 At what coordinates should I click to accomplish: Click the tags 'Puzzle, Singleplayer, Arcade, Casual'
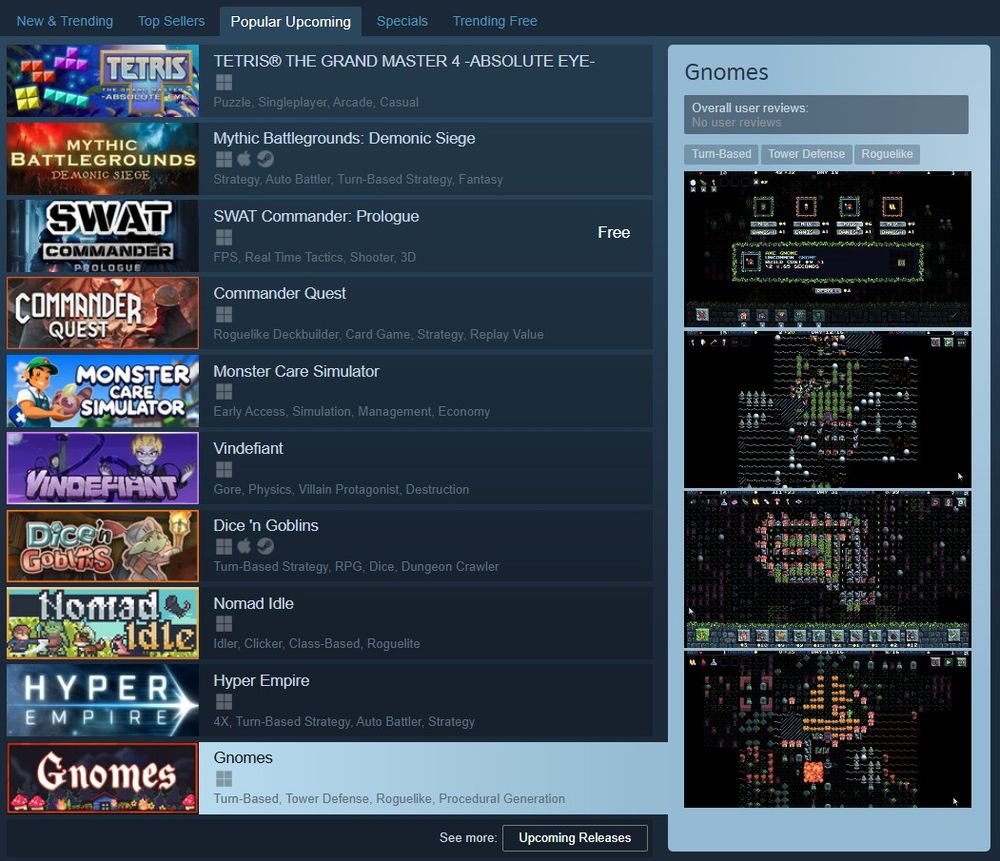tap(316, 102)
